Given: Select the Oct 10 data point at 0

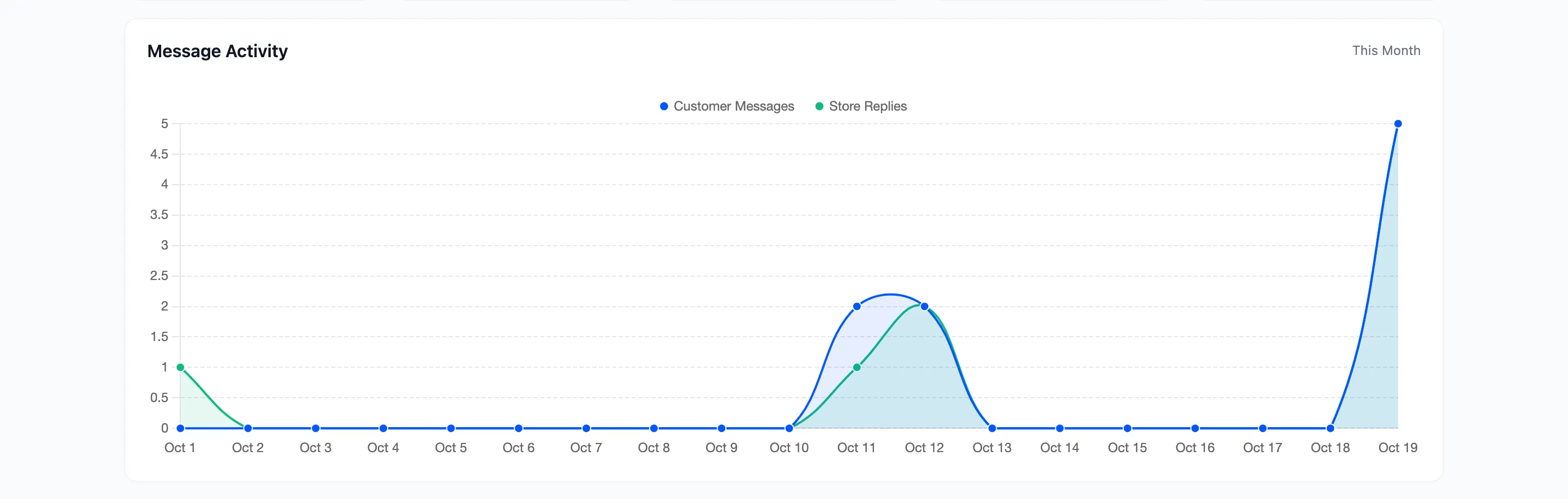Looking at the screenshot, I should [x=789, y=428].
